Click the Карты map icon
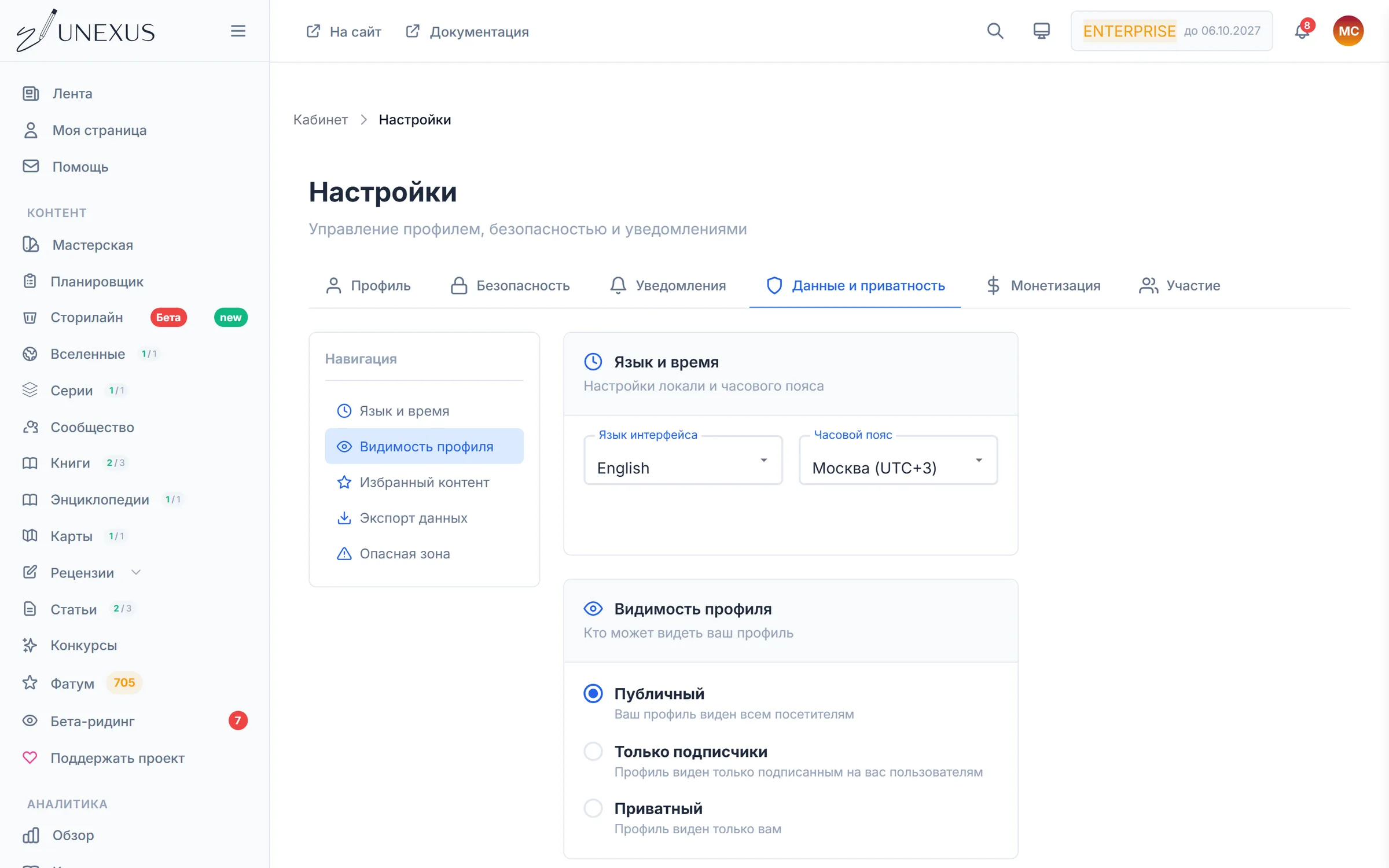The width and height of the screenshot is (1389, 868). (x=30, y=536)
